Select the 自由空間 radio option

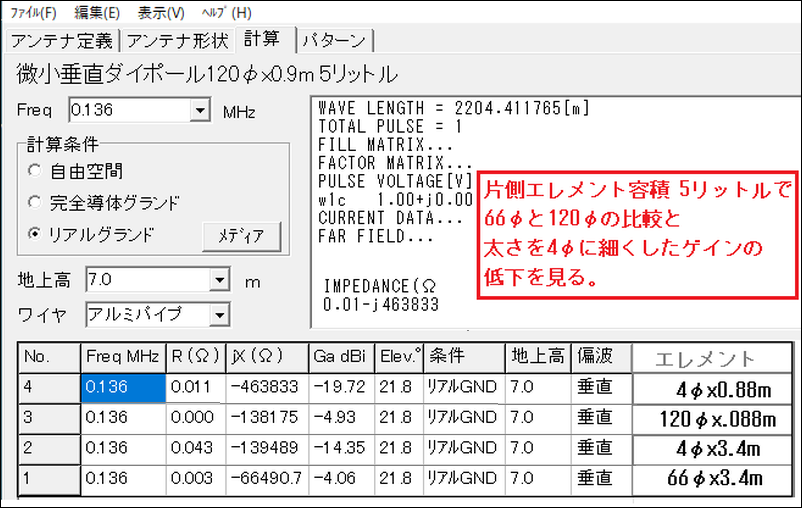36,172
